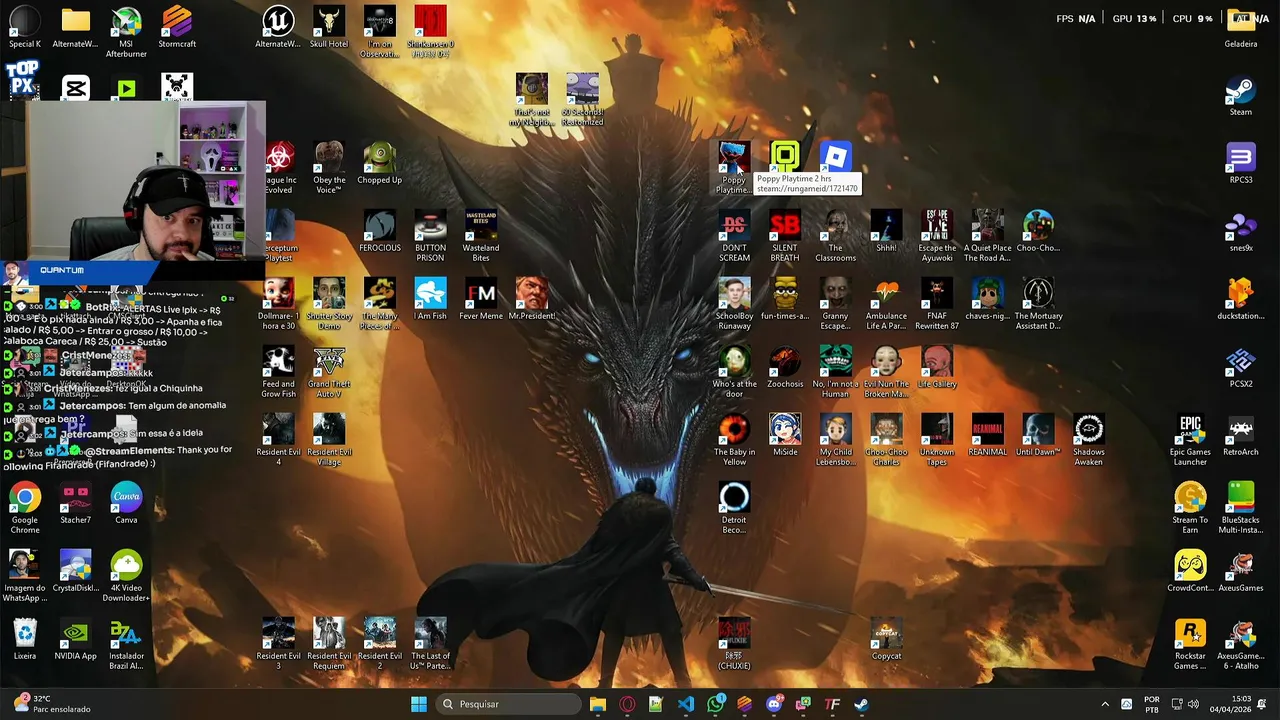Open the MSI Afterburner icon
The width and height of the screenshot is (1280, 720).
pyautogui.click(x=126, y=32)
